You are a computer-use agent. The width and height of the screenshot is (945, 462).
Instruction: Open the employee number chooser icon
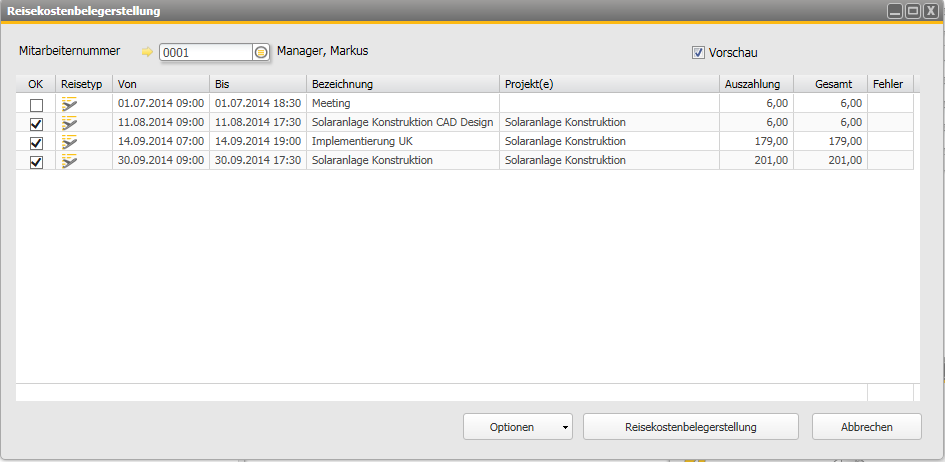tap(260, 52)
